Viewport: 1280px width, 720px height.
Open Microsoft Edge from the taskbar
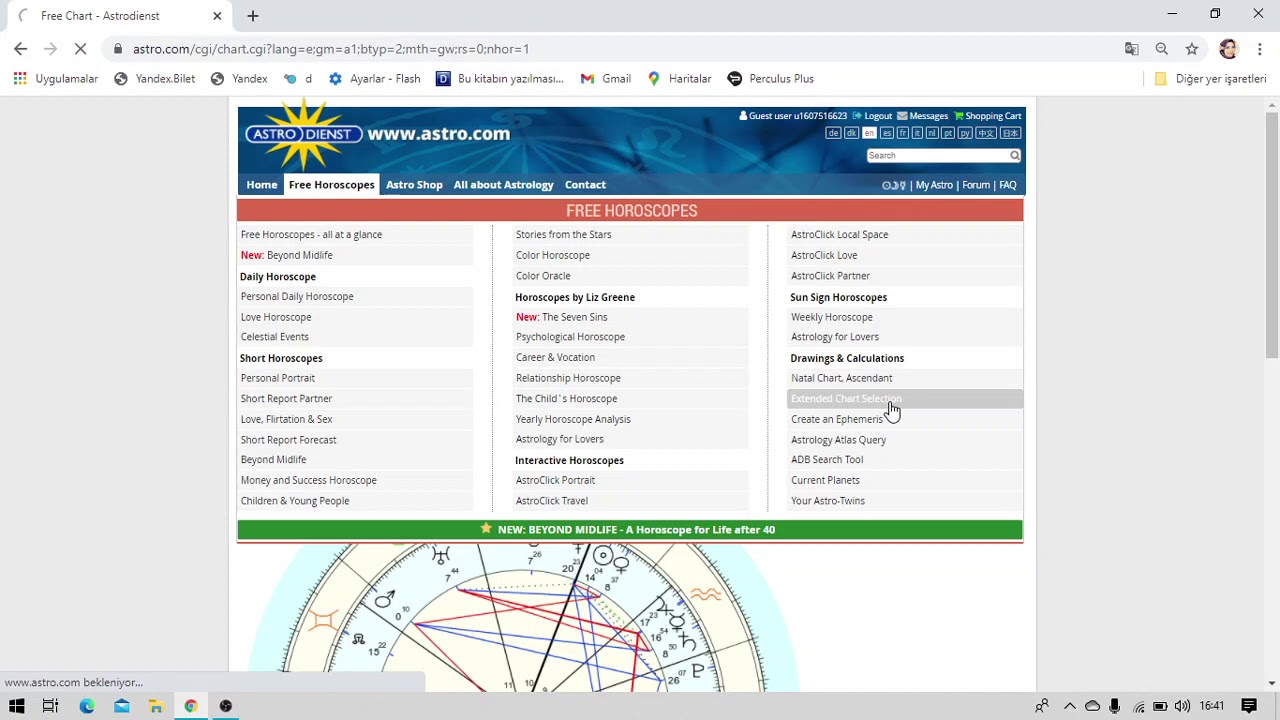(x=87, y=706)
